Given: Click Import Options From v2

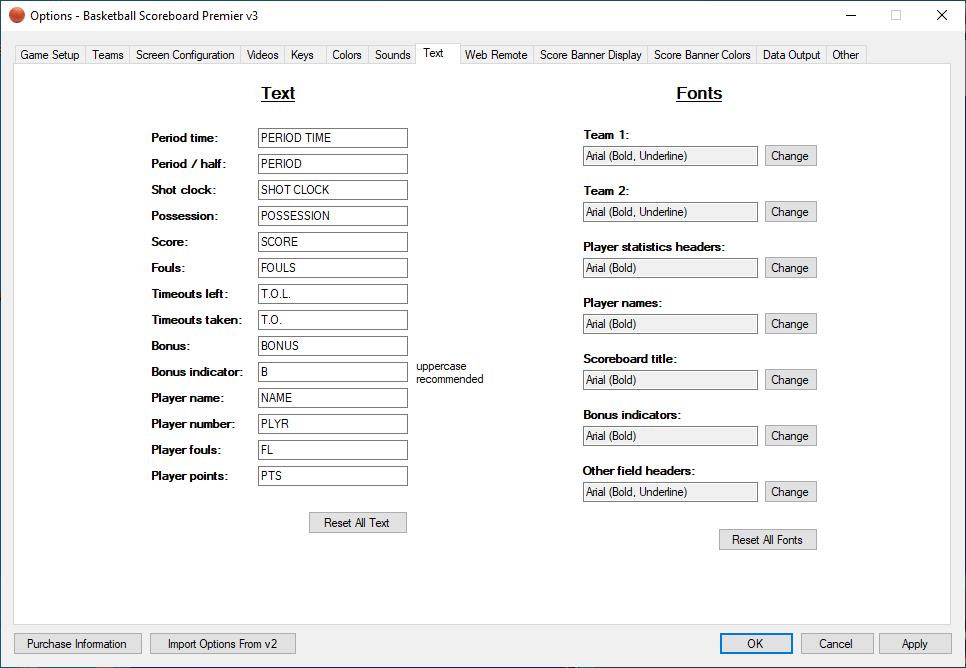Looking at the screenshot, I should click(223, 644).
